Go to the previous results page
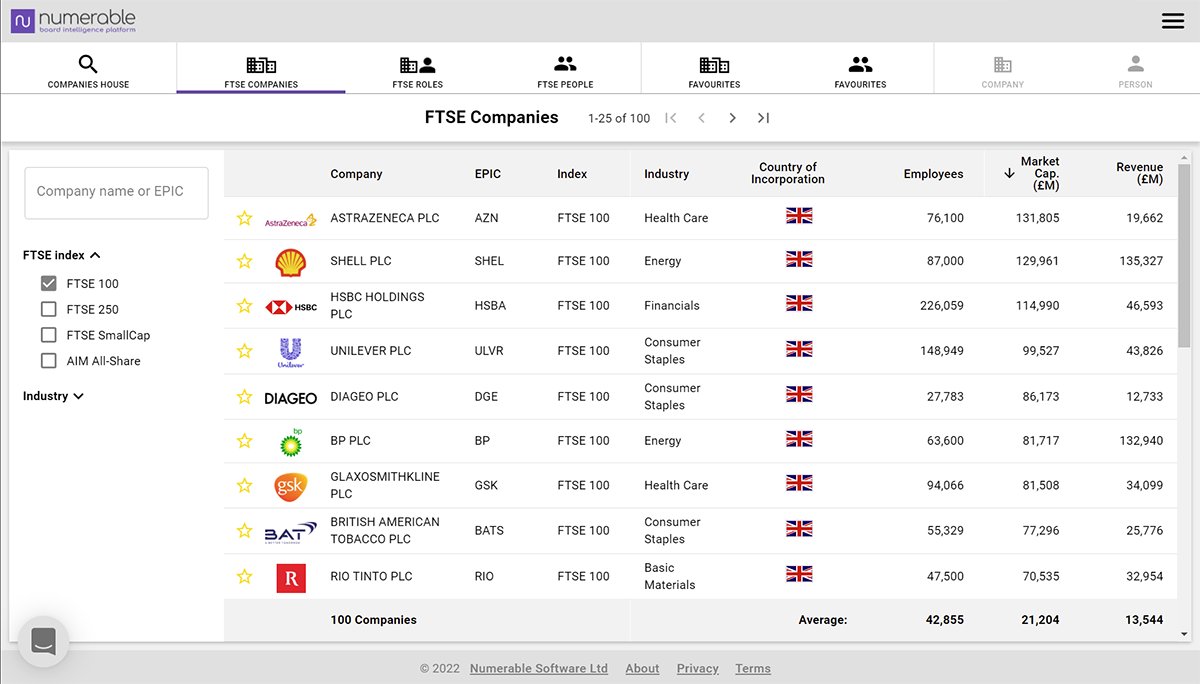This screenshot has height=684, width=1200. [702, 118]
